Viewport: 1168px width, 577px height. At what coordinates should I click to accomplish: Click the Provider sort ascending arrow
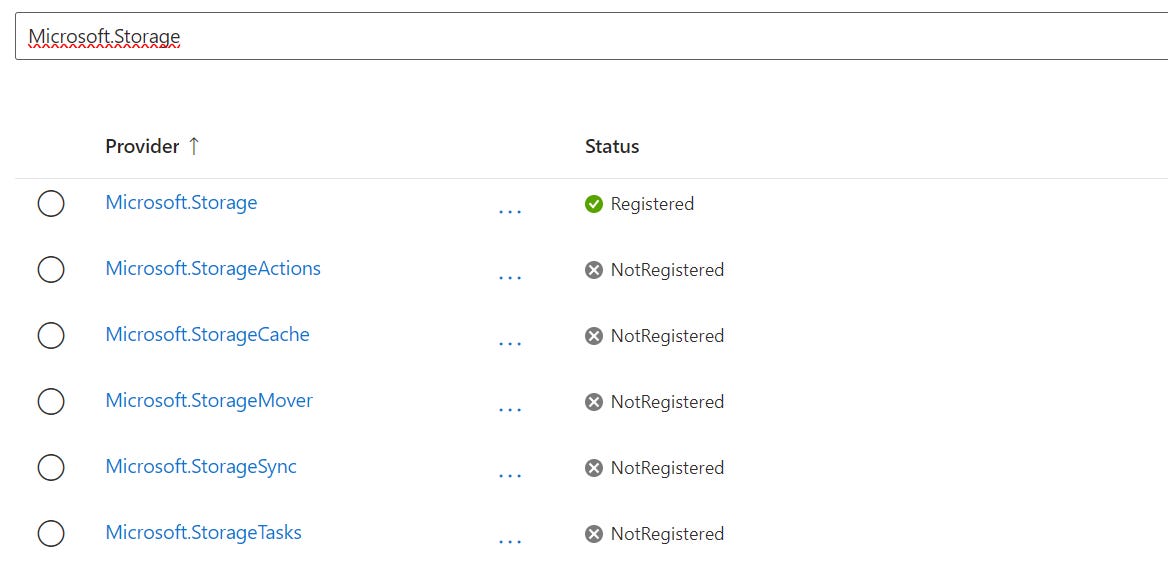click(x=194, y=146)
